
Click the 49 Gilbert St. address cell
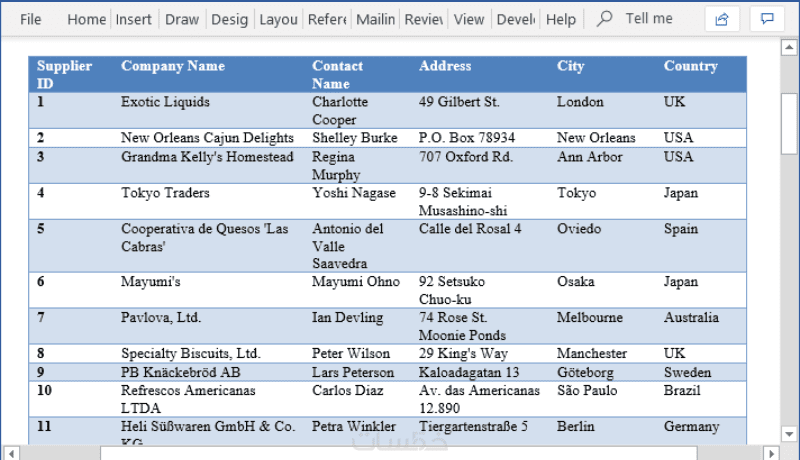coord(481,110)
